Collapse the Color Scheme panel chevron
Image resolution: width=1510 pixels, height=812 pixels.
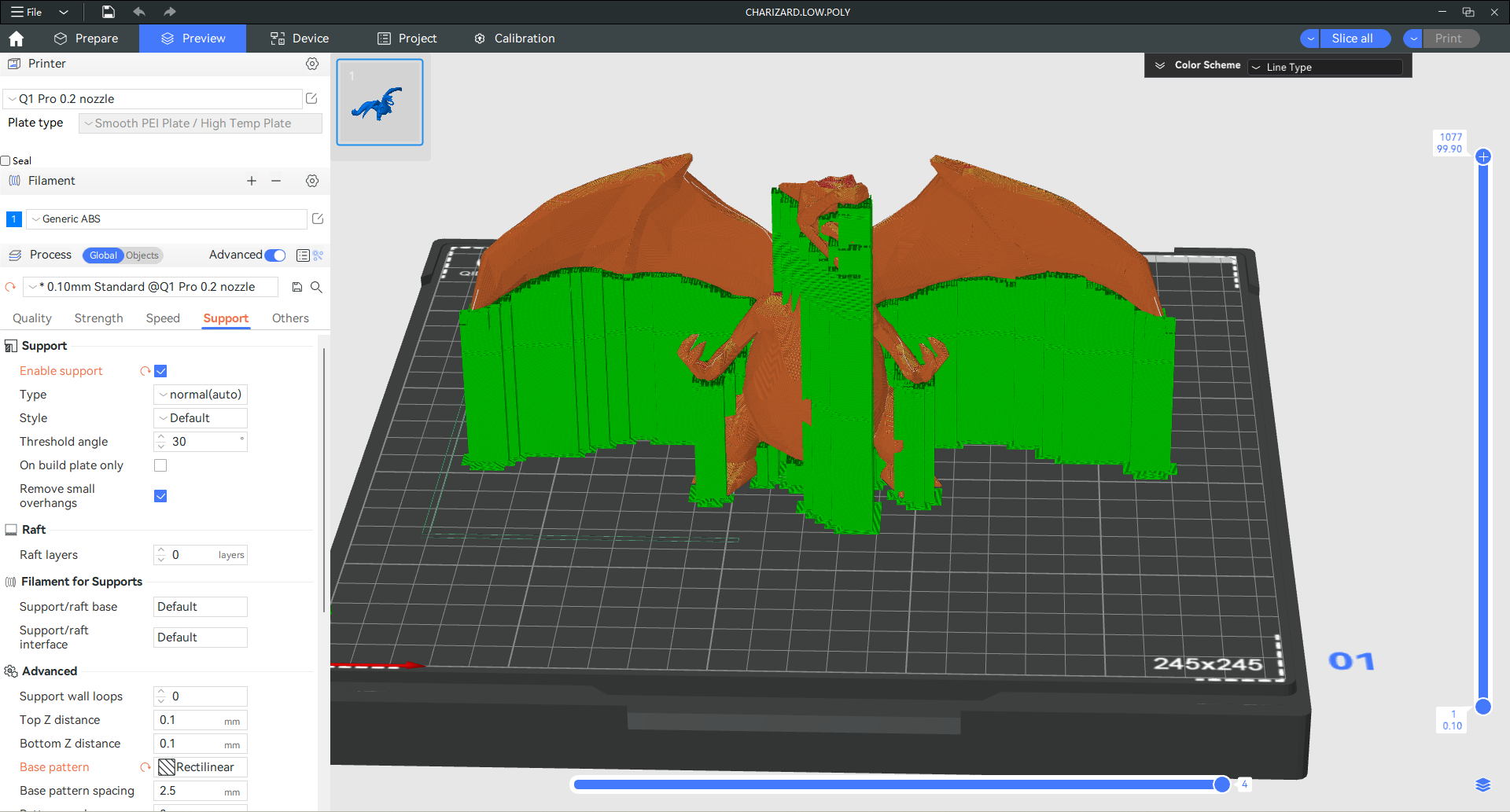[1160, 65]
